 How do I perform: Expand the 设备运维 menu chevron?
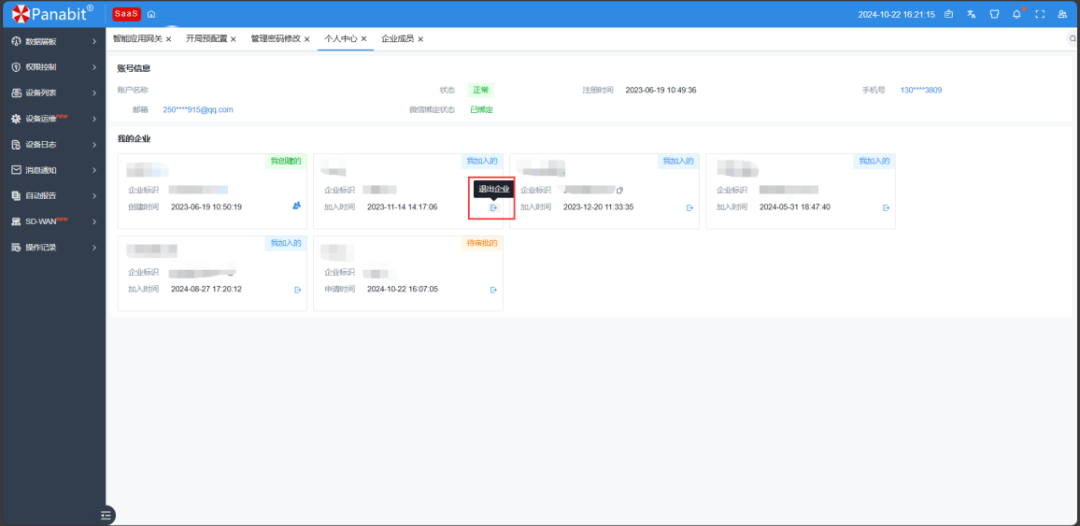click(x=94, y=118)
